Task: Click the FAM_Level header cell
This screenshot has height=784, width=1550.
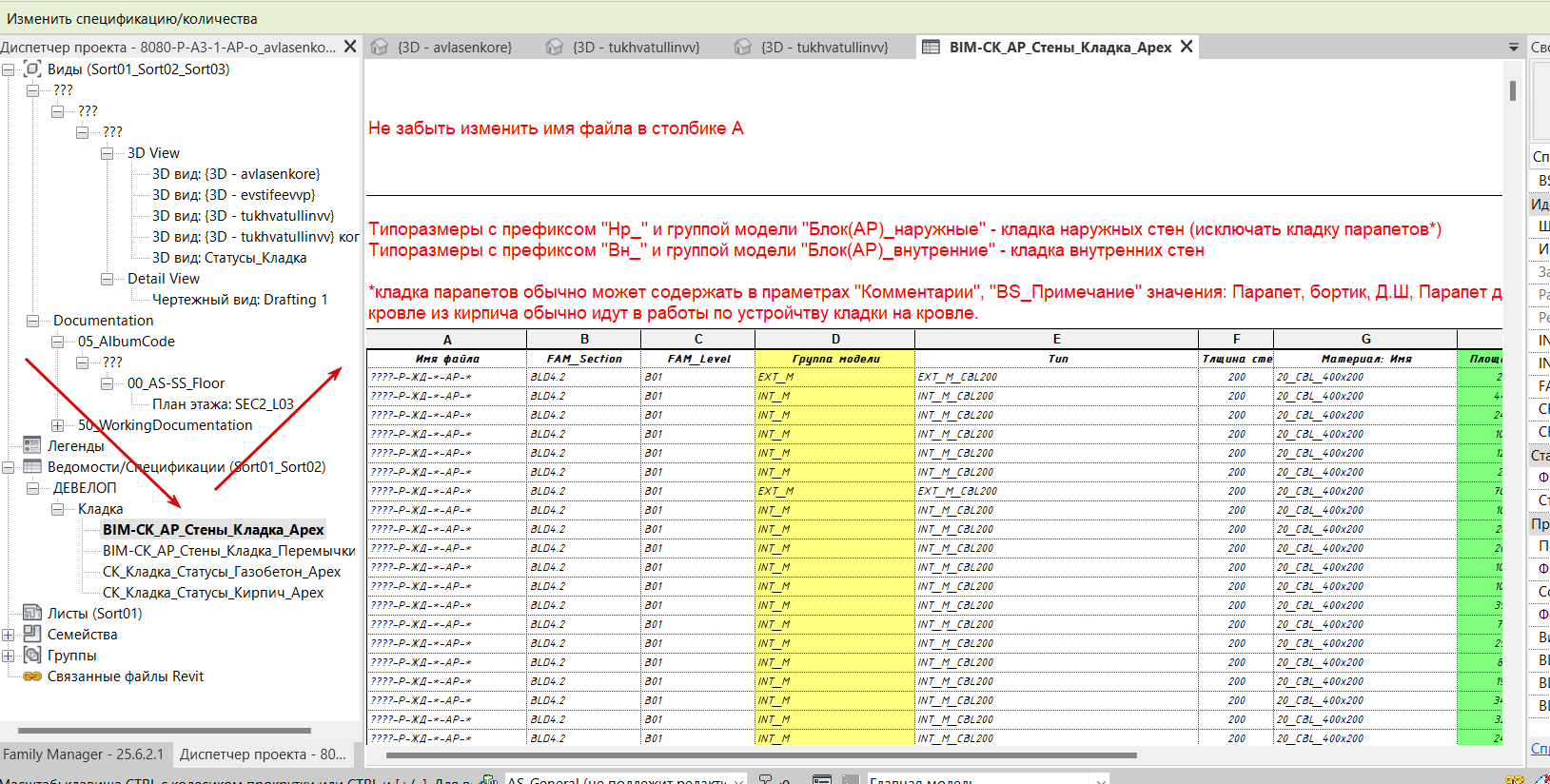Action: click(698, 359)
